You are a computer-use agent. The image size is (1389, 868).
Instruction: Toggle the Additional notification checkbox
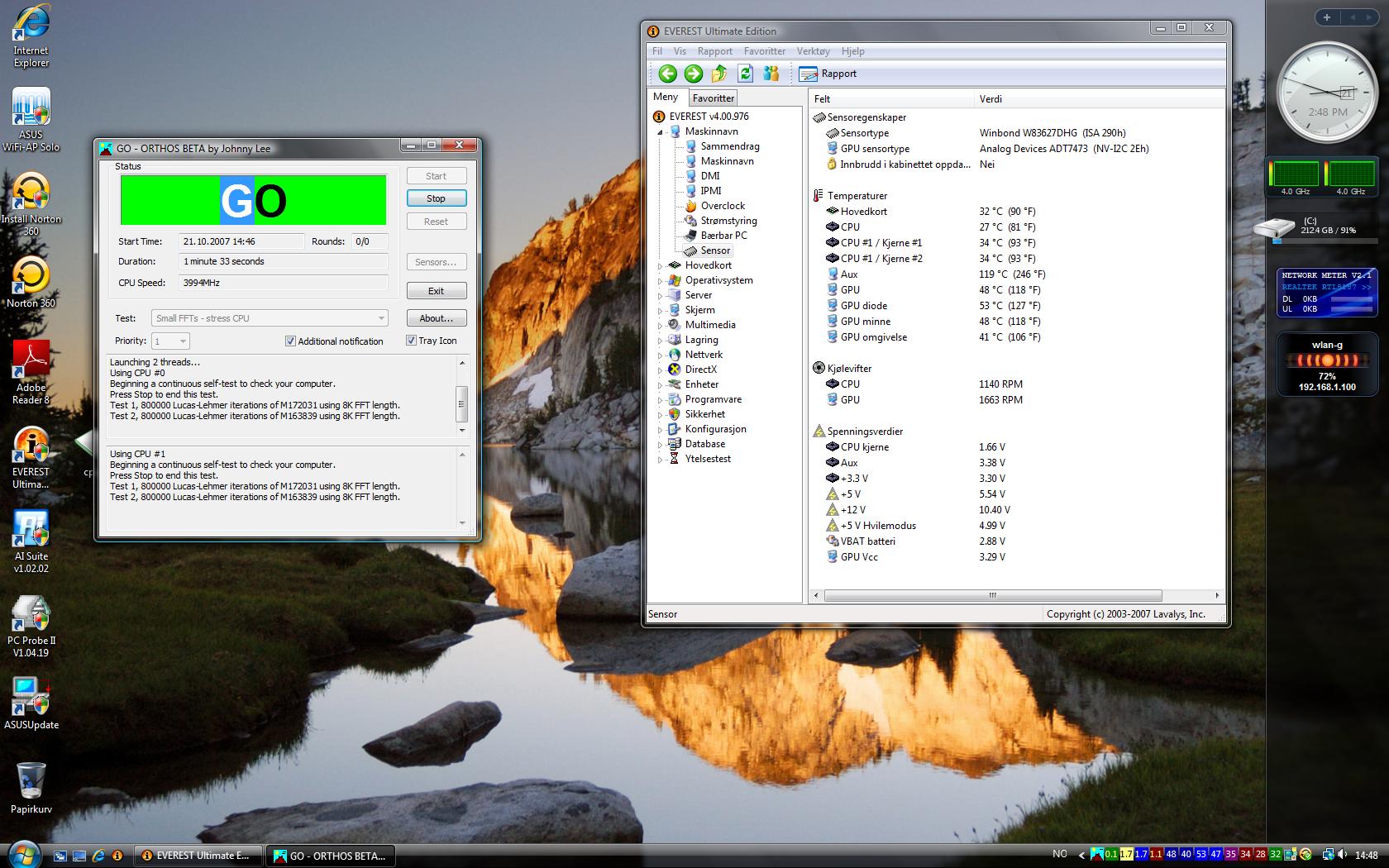tap(290, 341)
